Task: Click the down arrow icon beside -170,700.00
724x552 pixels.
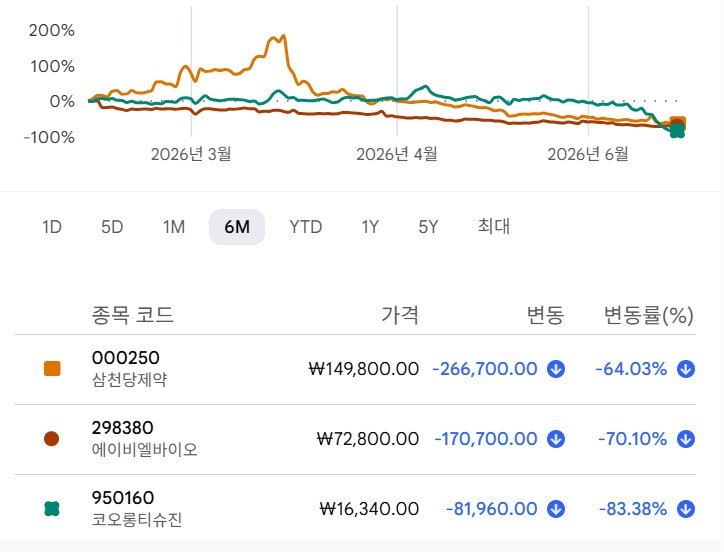Action: click(x=556, y=439)
